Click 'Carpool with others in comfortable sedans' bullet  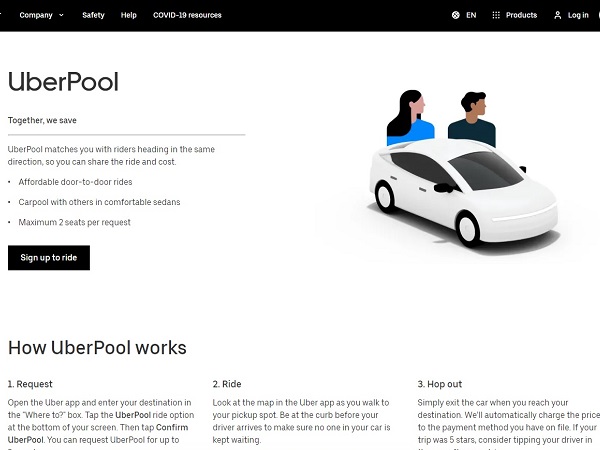click(99, 202)
